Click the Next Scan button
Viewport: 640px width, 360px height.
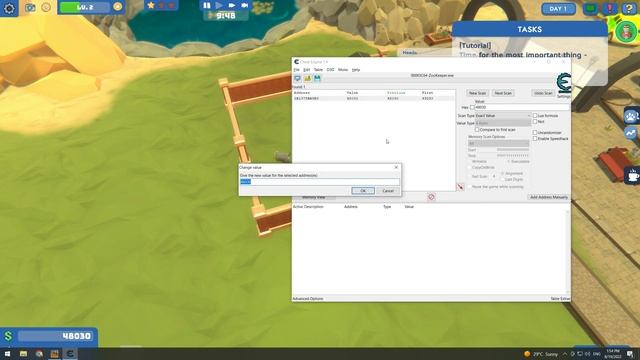point(503,93)
